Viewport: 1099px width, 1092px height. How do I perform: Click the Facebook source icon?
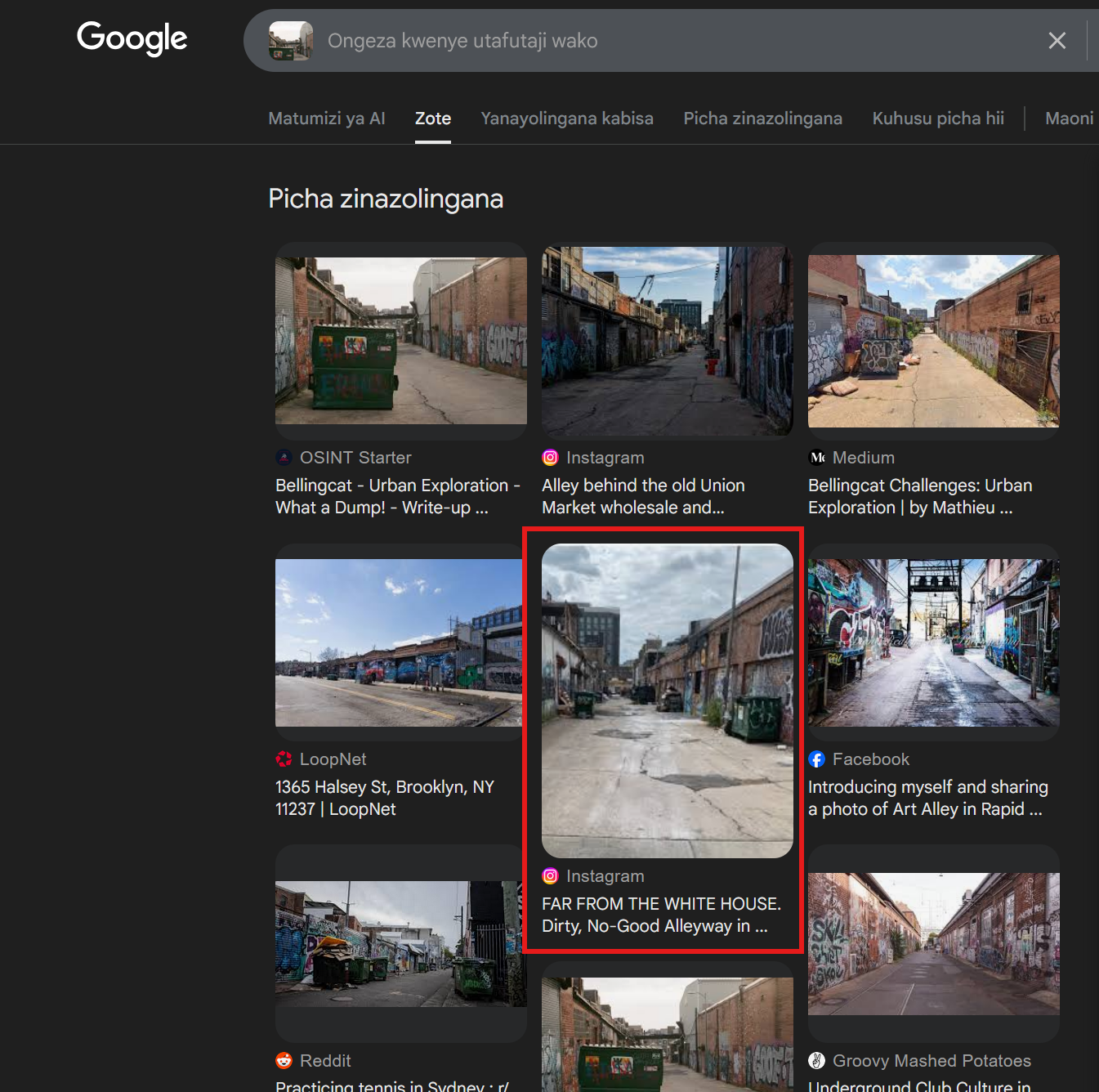tap(816, 759)
